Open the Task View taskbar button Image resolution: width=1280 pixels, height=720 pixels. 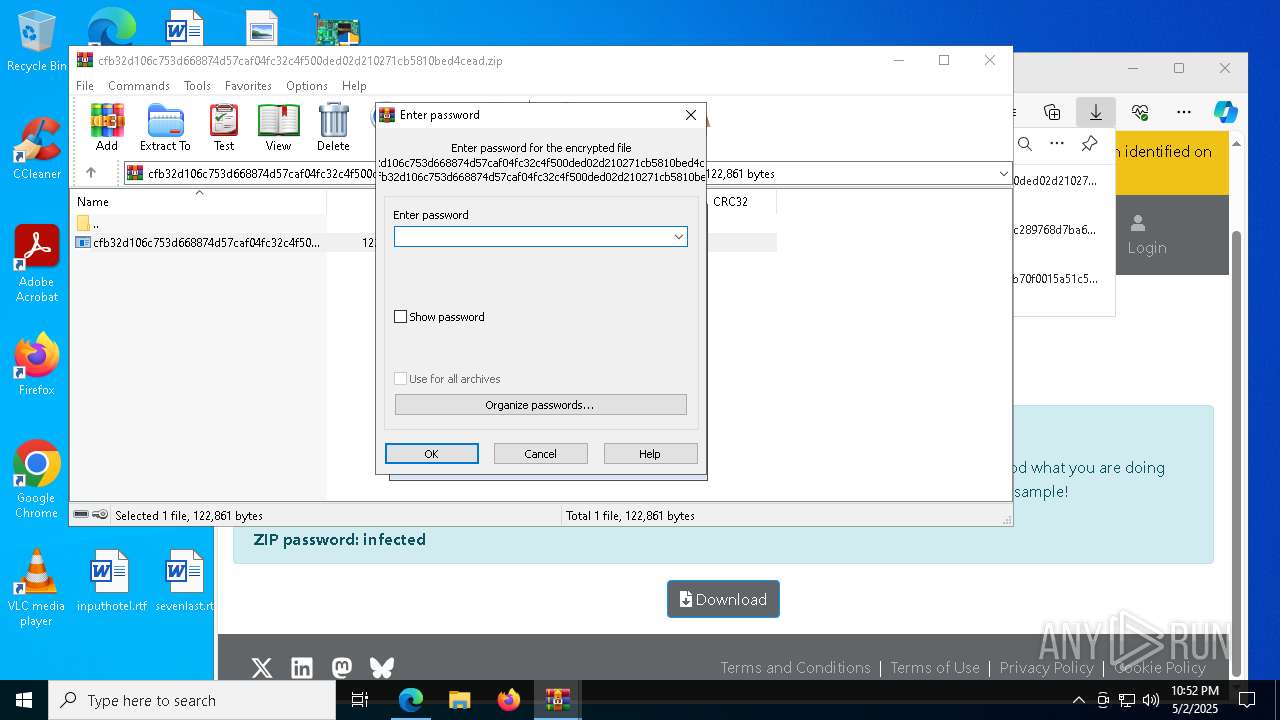[361, 700]
